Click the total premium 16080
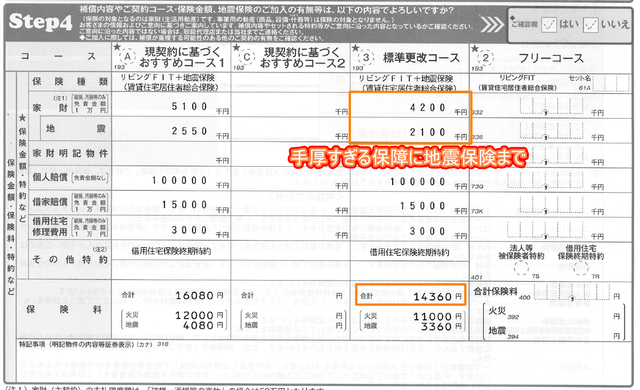This screenshot has width=640, height=390. (x=195, y=295)
